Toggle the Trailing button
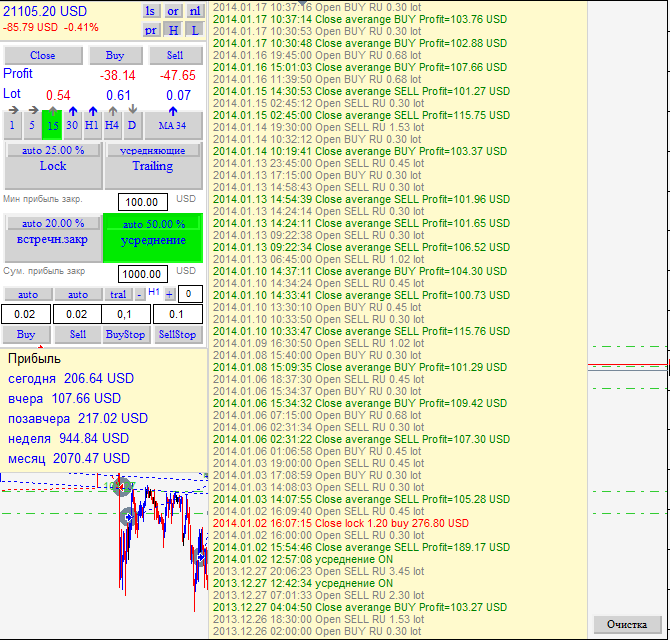 point(153,171)
